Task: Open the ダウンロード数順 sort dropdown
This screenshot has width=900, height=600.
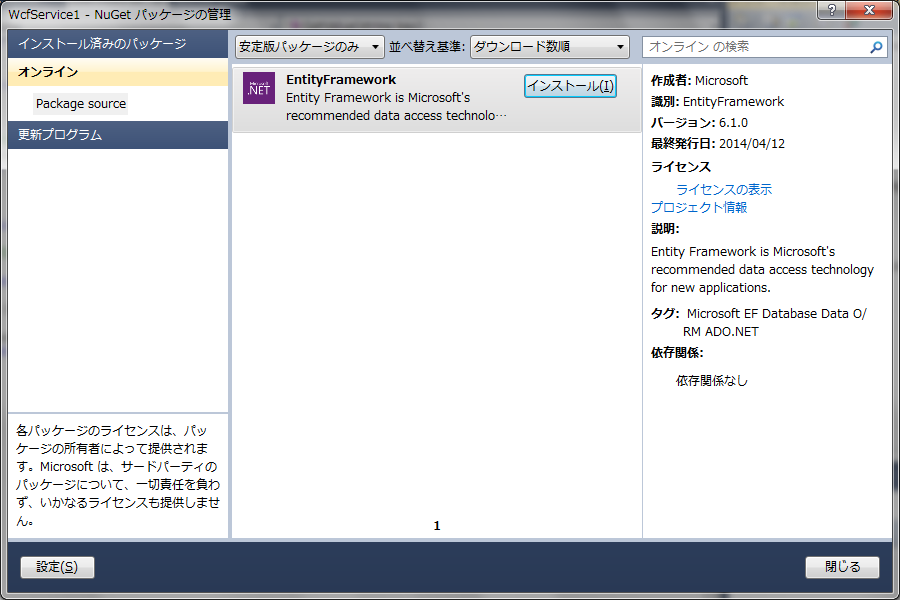Action: (x=550, y=47)
